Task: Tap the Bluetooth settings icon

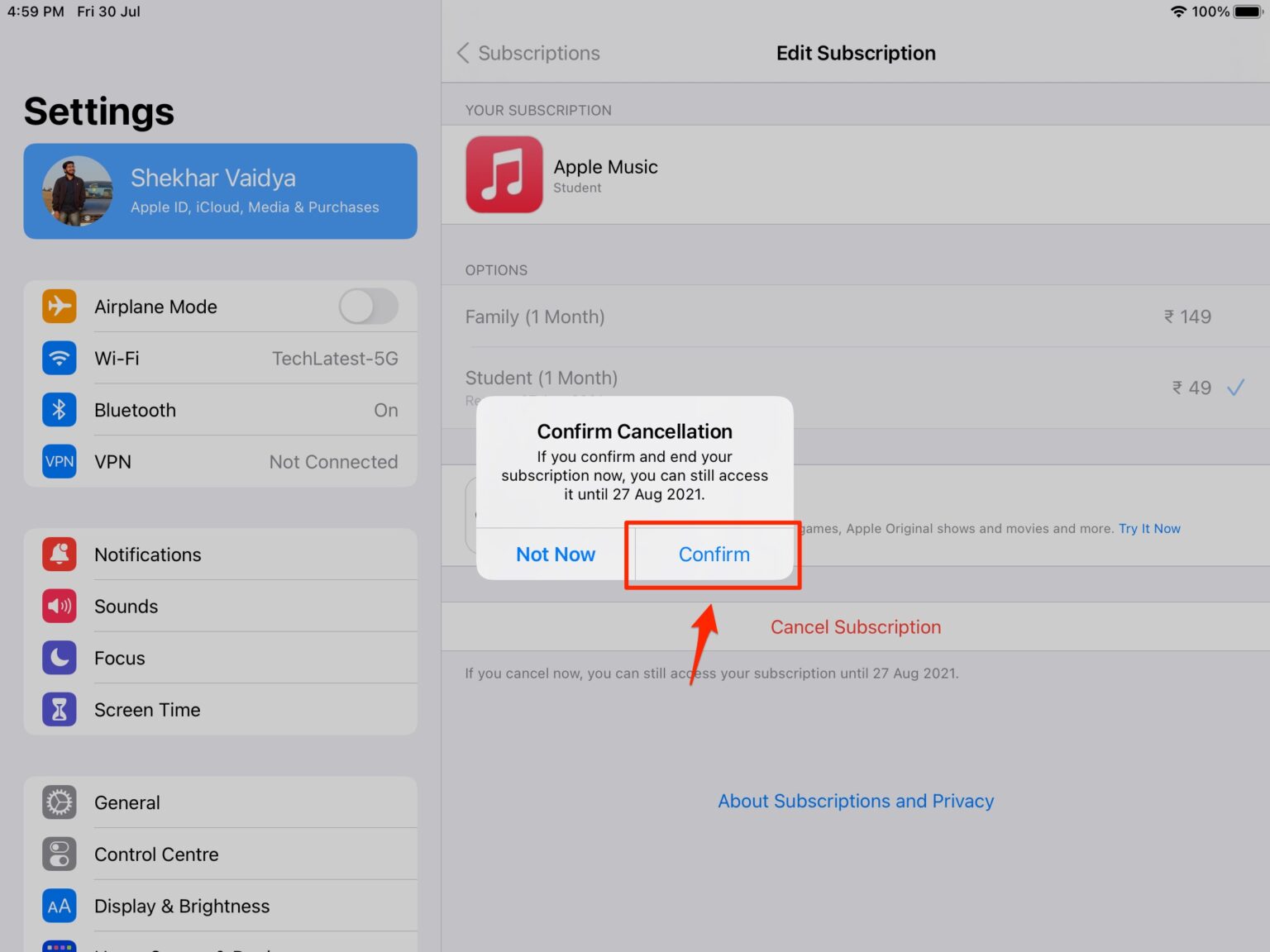Action: pyautogui.click(x=60, y=410)
